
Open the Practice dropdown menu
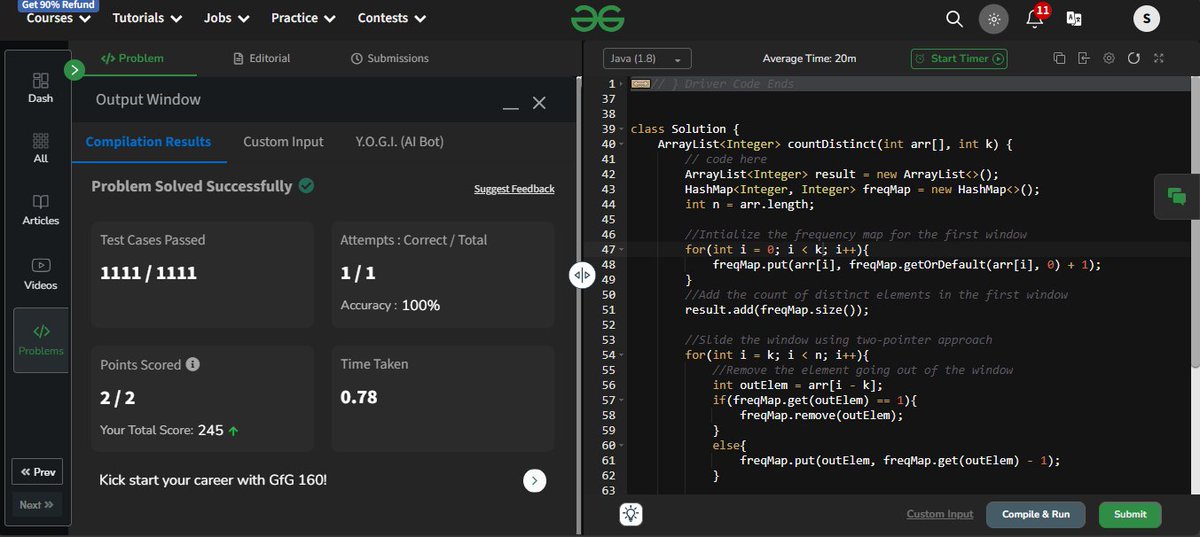coord(303,18)
